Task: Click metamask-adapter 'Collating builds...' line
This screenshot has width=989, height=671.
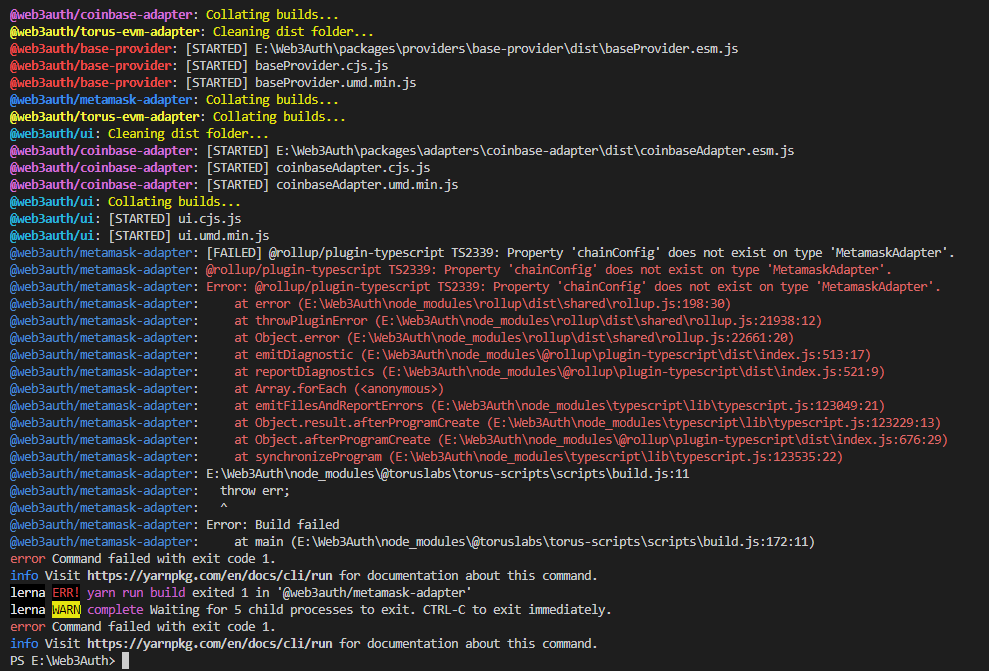Action: 174,100
